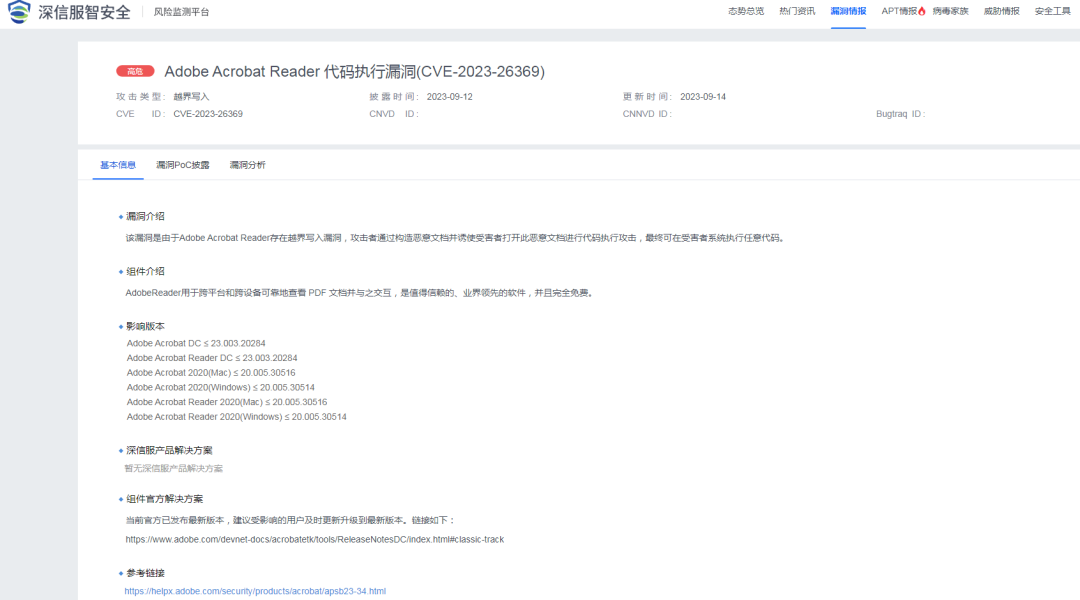Click disclosure date 2023-09-12
The width and height of the screenshot is (1080, 600).
pos(450,96)
